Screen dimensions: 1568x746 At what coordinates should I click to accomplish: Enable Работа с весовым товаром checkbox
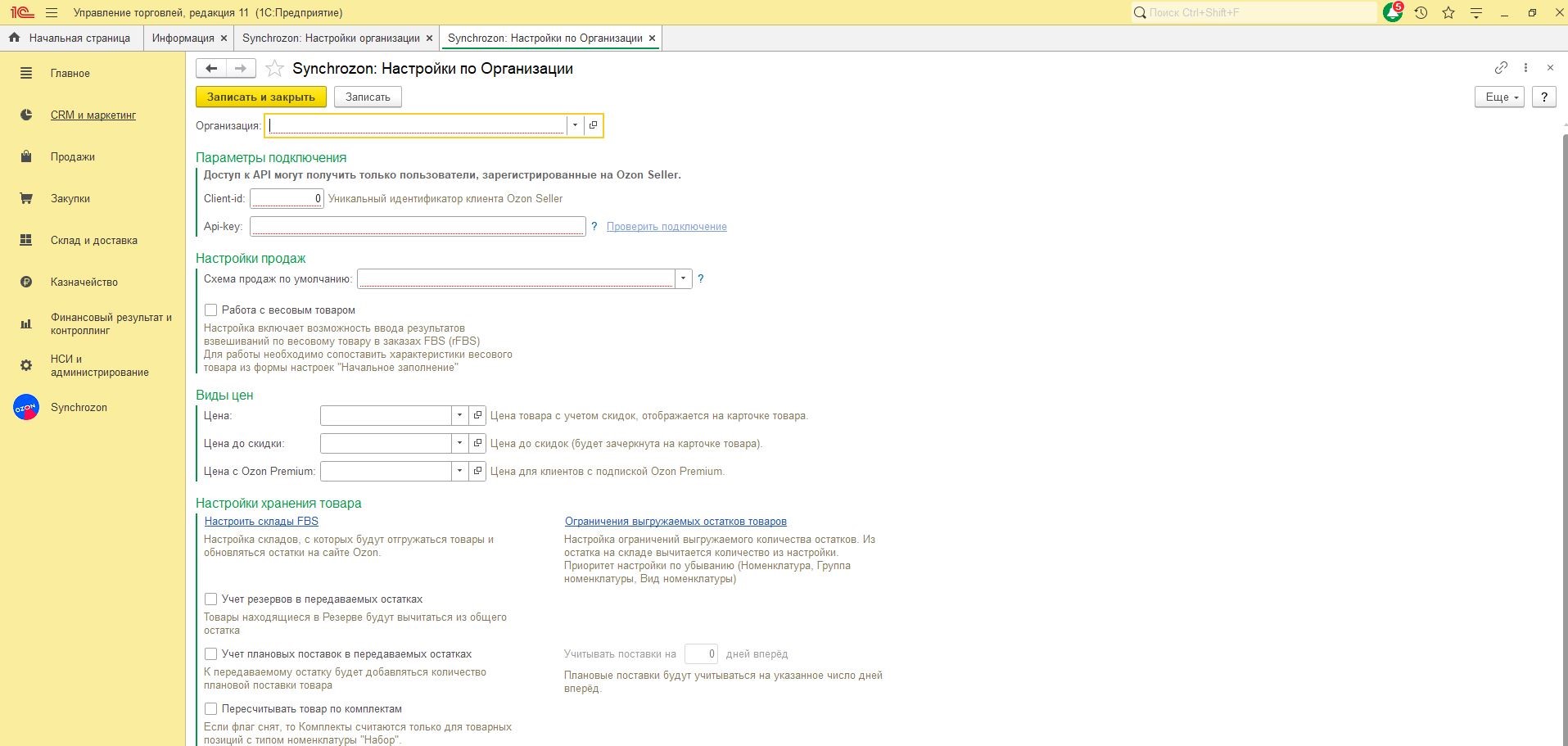click(211, 310)
